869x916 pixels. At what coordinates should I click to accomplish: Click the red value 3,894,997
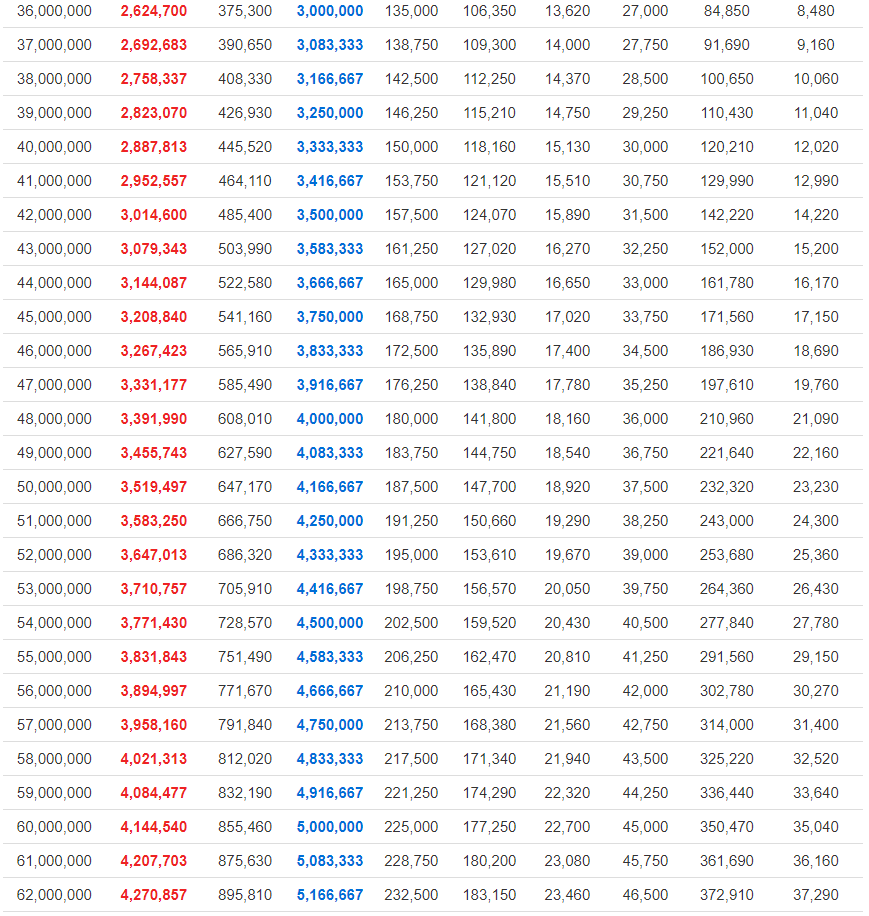(x=154, y=691)
